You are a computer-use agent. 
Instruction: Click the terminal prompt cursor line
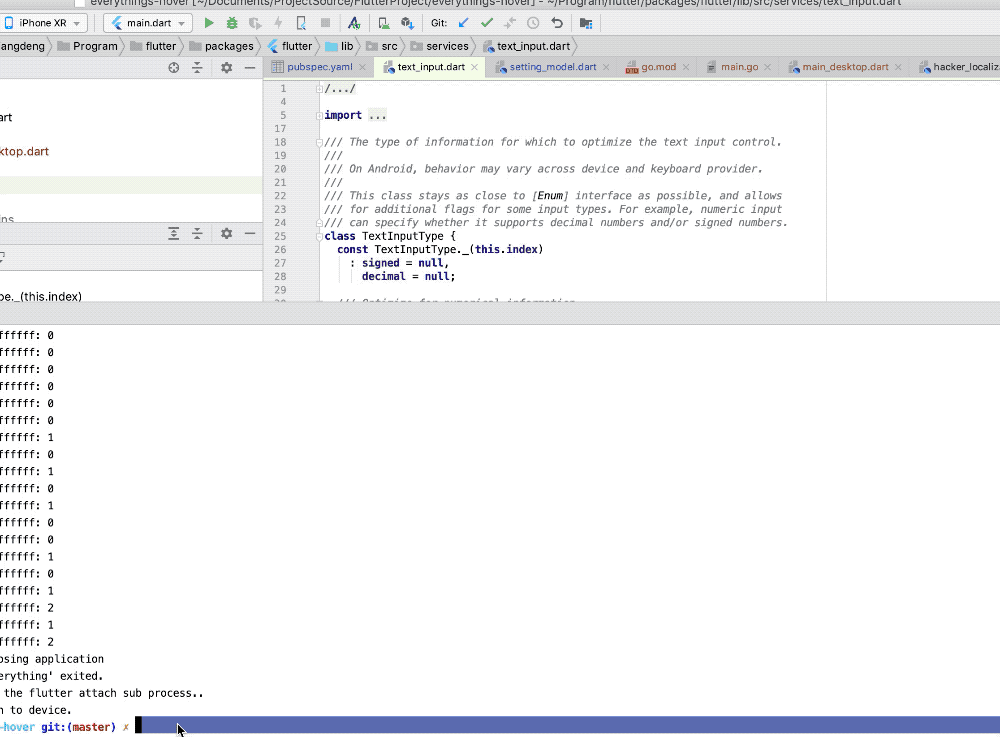(500, 727)
